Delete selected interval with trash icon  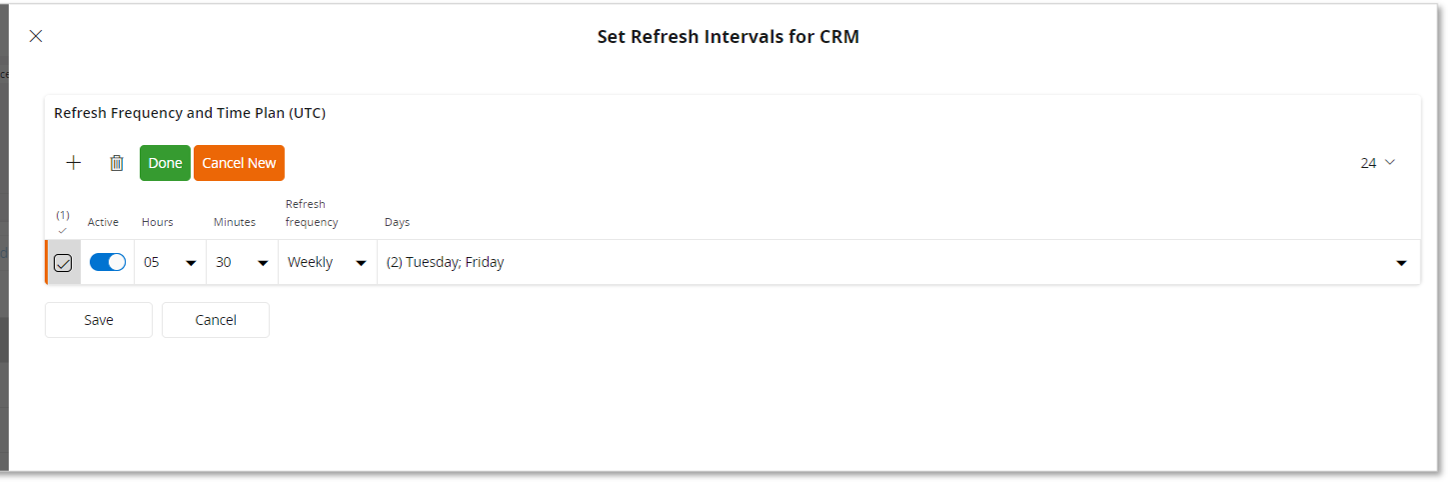tap(117, 163)
